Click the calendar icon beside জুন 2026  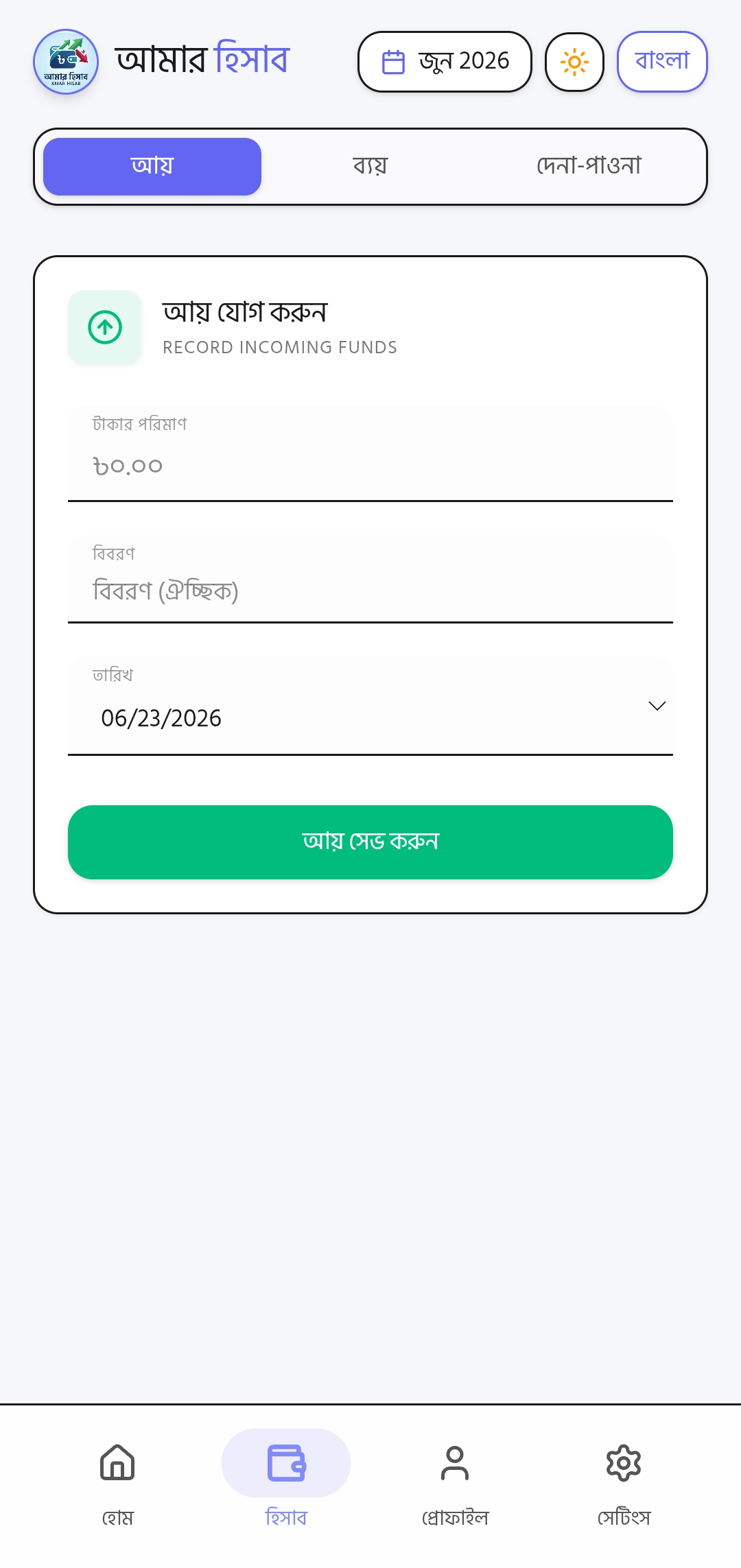tap(393, 62)
